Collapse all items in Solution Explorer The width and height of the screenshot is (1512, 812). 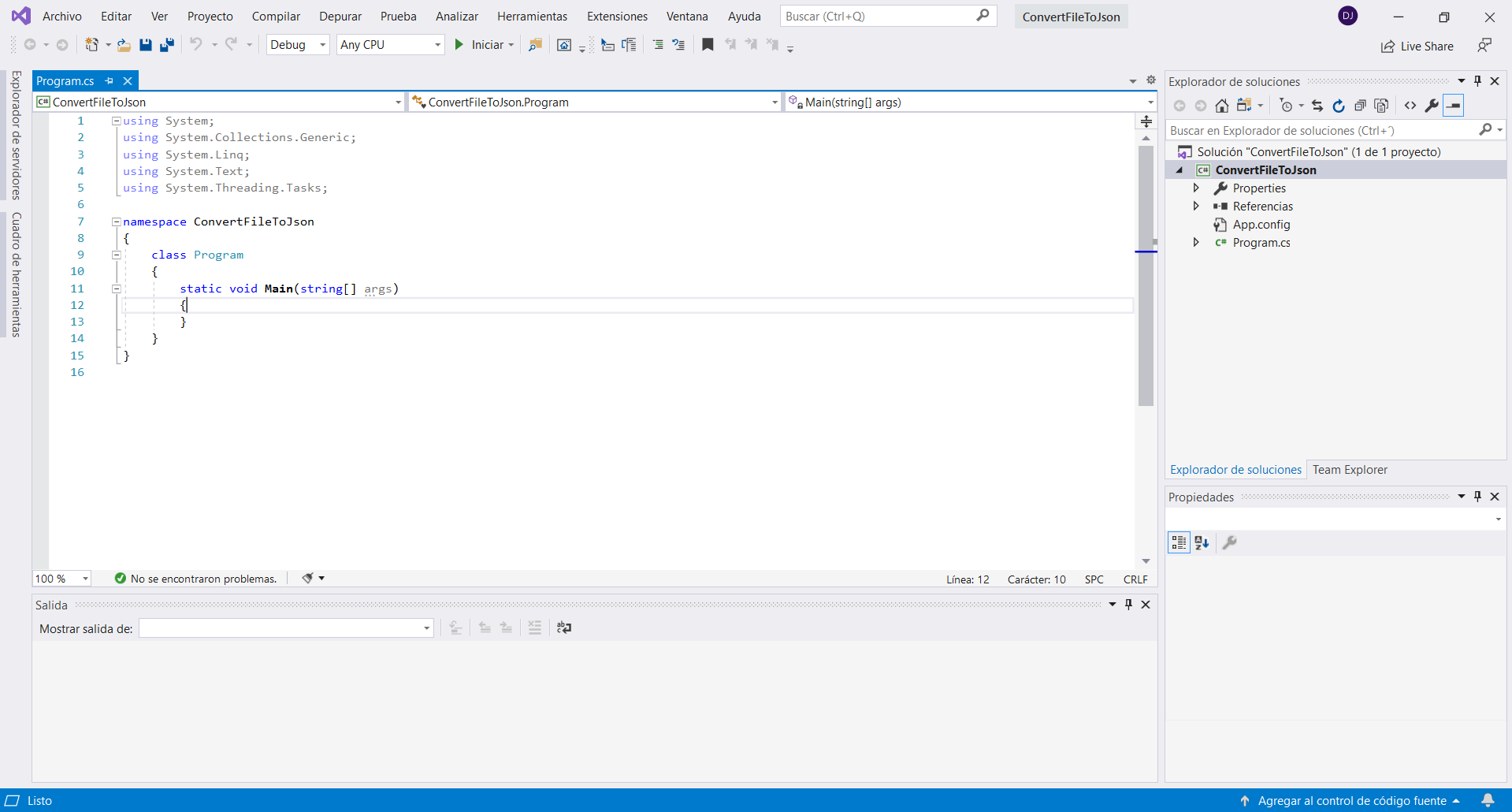(1360, 106)
